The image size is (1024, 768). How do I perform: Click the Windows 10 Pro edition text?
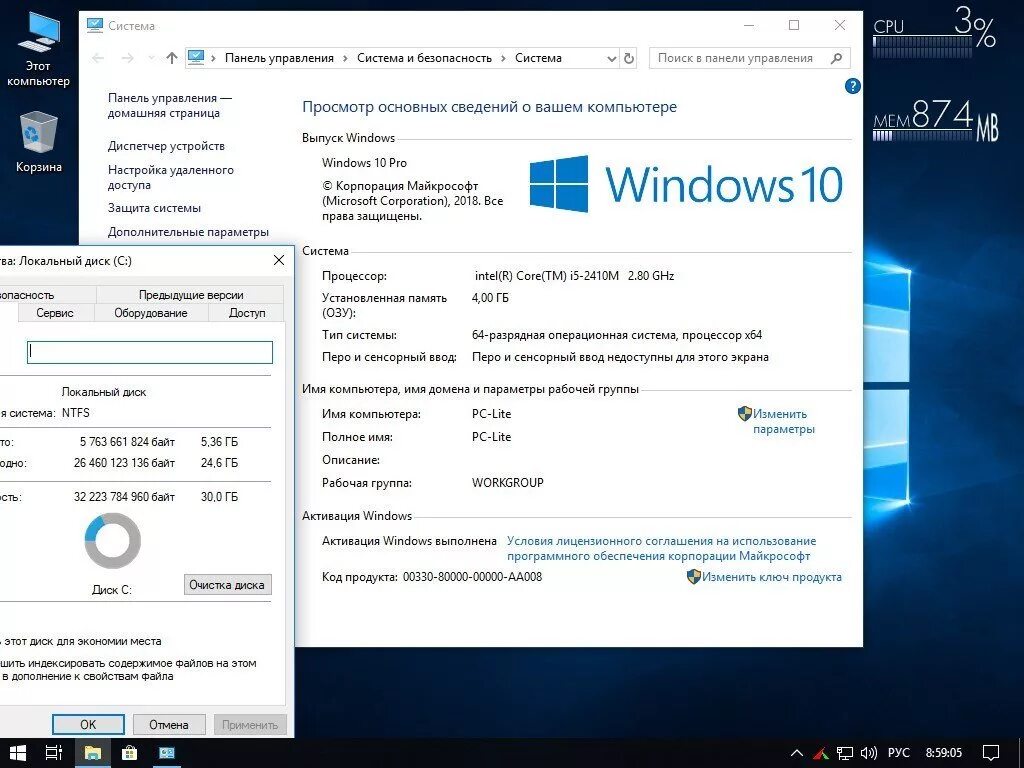(364, 163)
